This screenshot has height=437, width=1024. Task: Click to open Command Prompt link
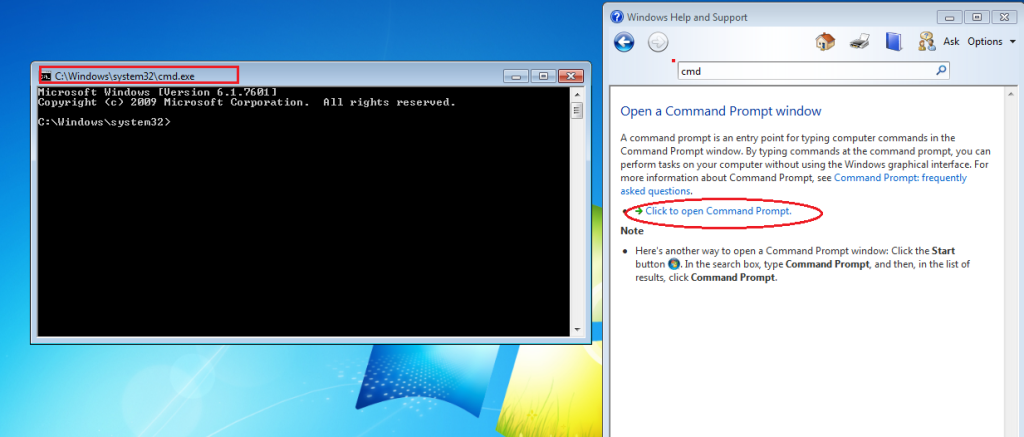718,211
